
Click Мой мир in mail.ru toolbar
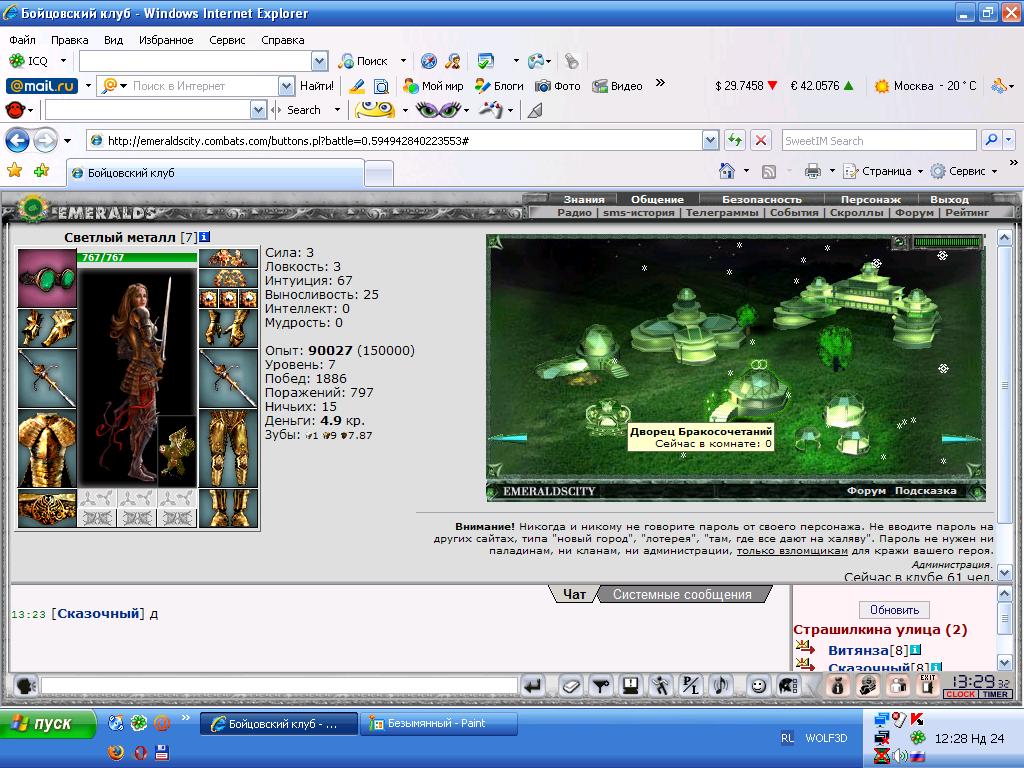tap(434, 86)
